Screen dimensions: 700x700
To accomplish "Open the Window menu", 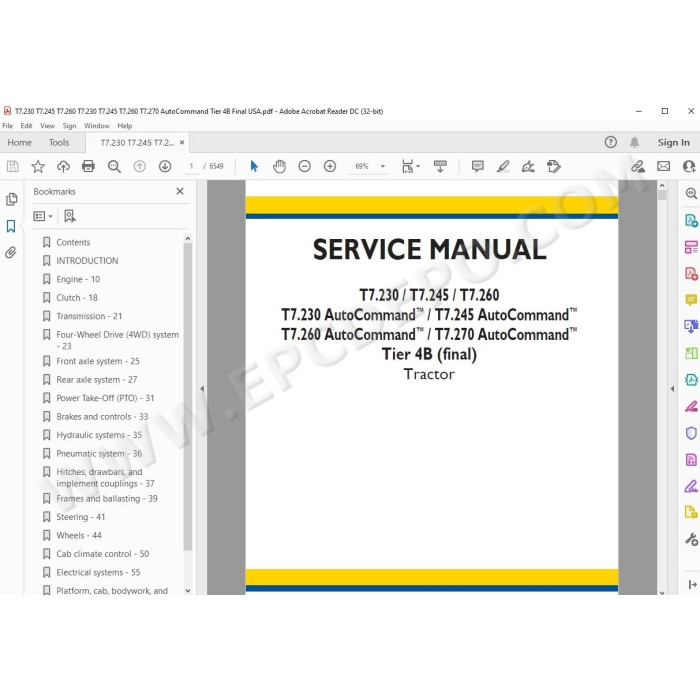I will coord(96,126).
